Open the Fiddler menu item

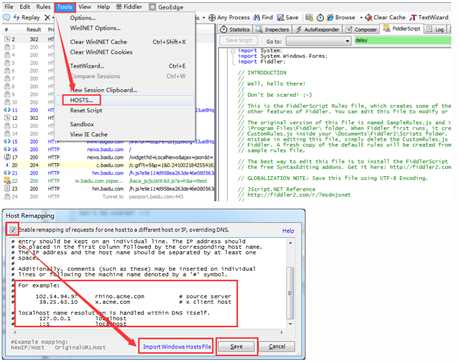[129, 7]
